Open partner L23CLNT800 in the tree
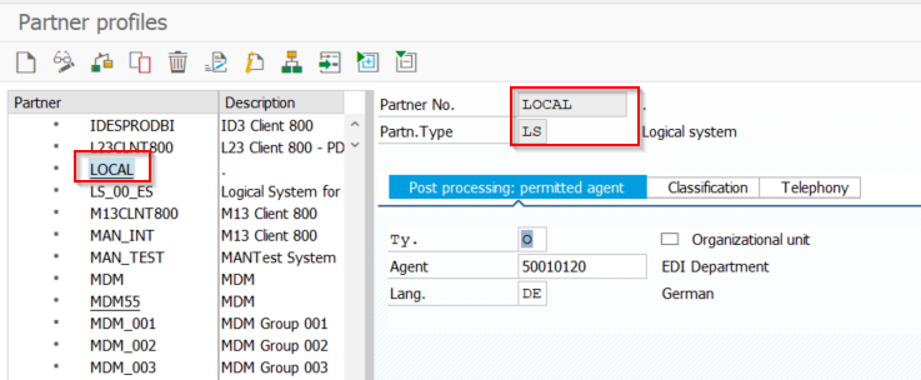This screenshot has height=380, width=921. coord(131,147)
